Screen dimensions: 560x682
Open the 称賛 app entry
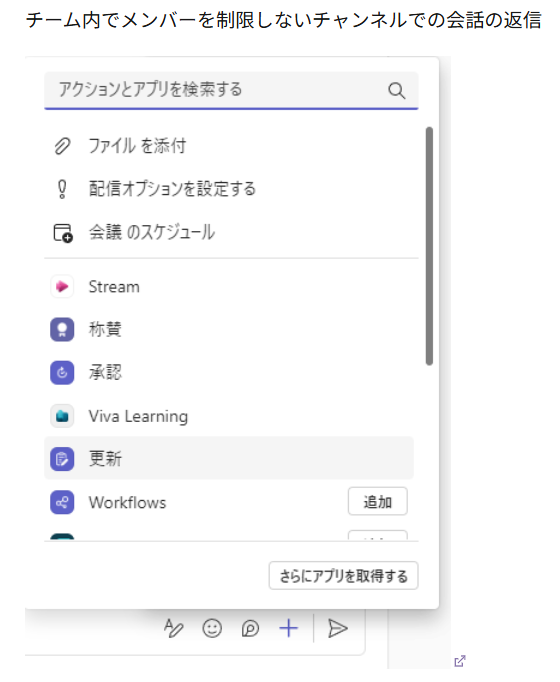[x=105, y=329]
